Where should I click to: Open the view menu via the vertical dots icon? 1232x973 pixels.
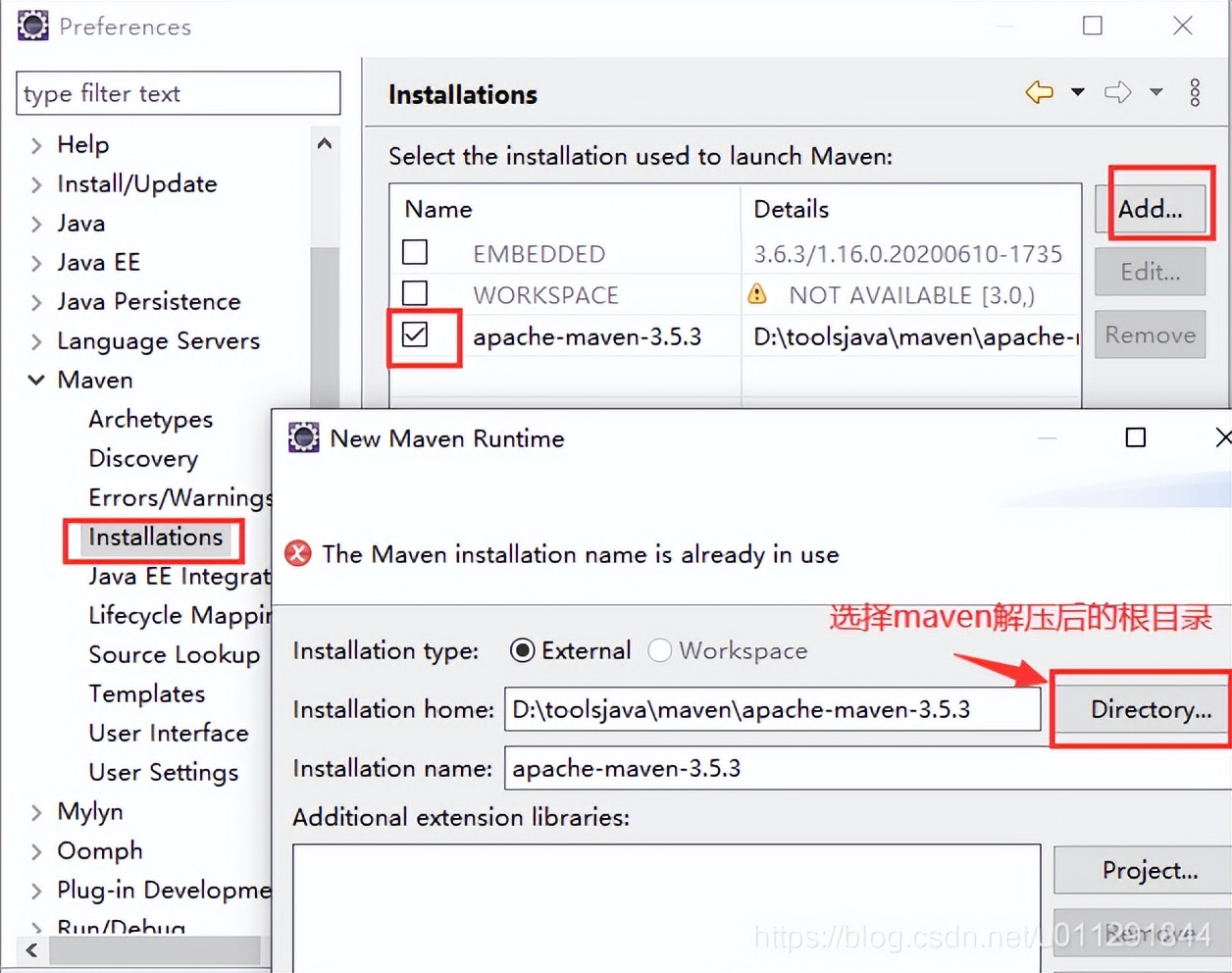(1195, 92)
